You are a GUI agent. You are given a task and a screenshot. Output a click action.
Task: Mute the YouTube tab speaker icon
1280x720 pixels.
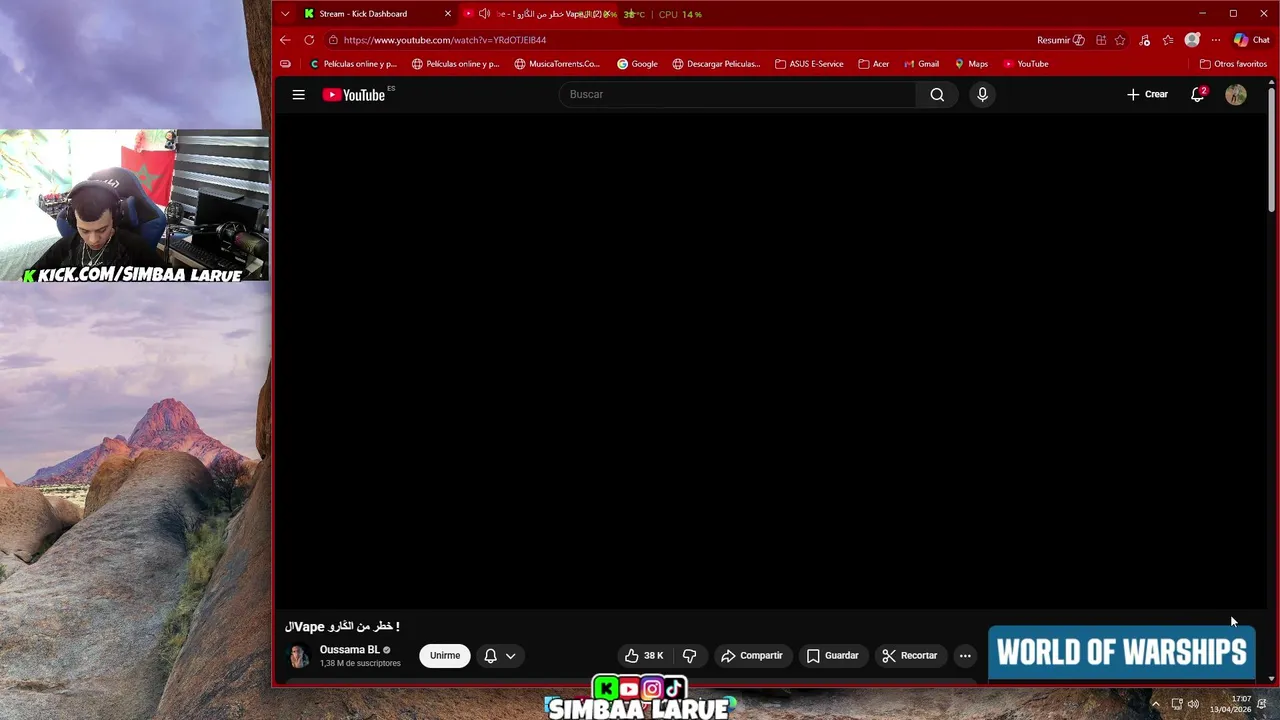484,14
